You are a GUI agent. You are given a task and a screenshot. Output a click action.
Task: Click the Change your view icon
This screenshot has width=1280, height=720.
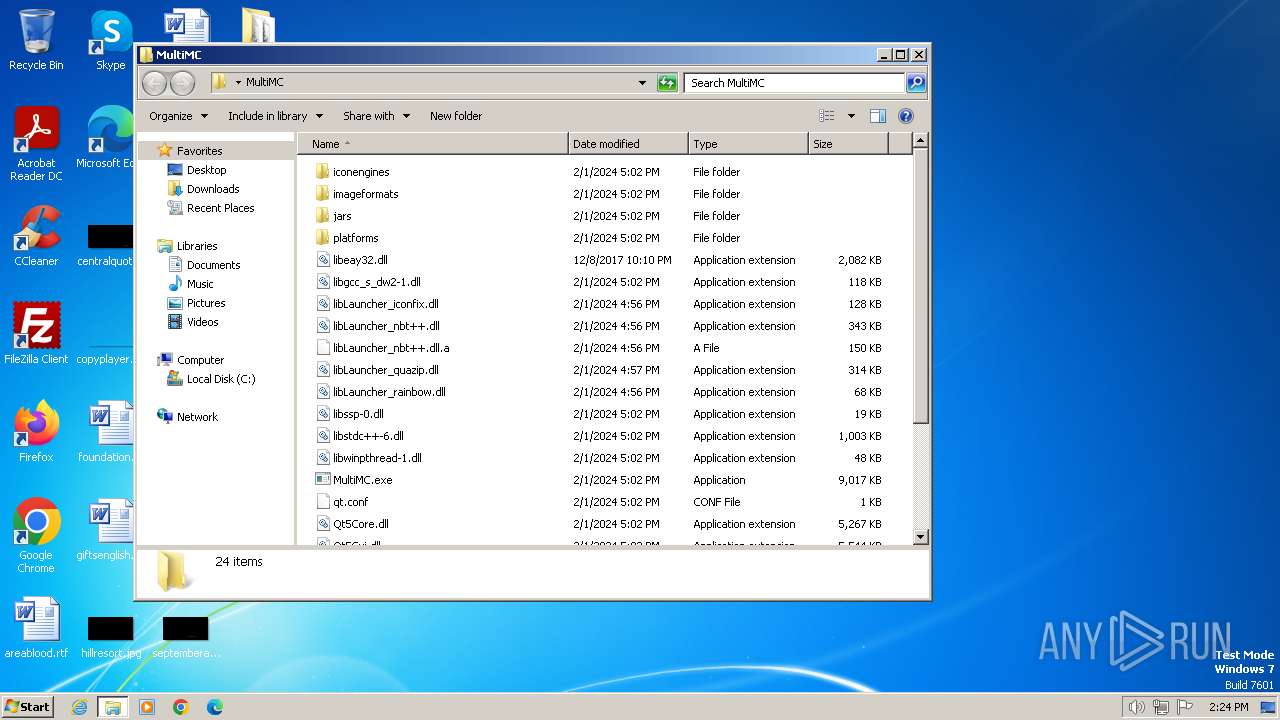click(827, 116)
